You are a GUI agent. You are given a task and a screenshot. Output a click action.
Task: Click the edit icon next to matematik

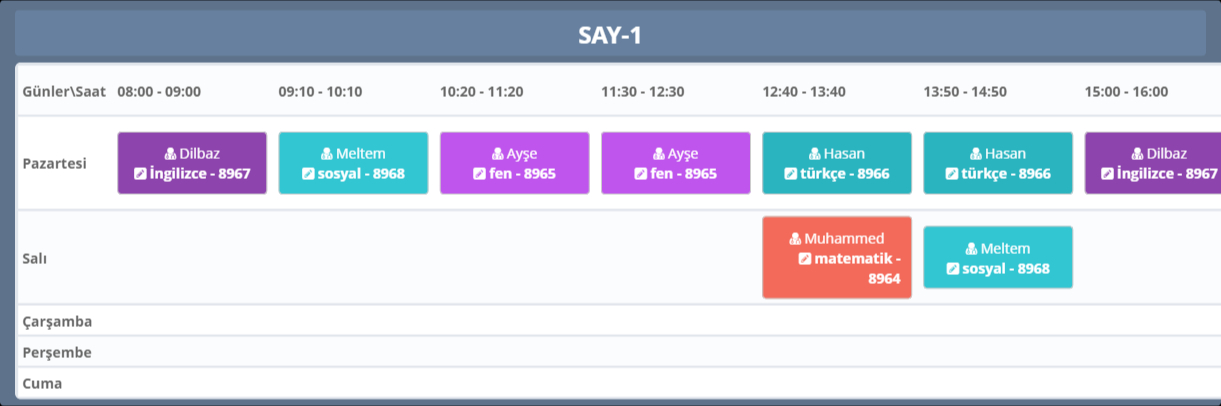coord(805,259)
